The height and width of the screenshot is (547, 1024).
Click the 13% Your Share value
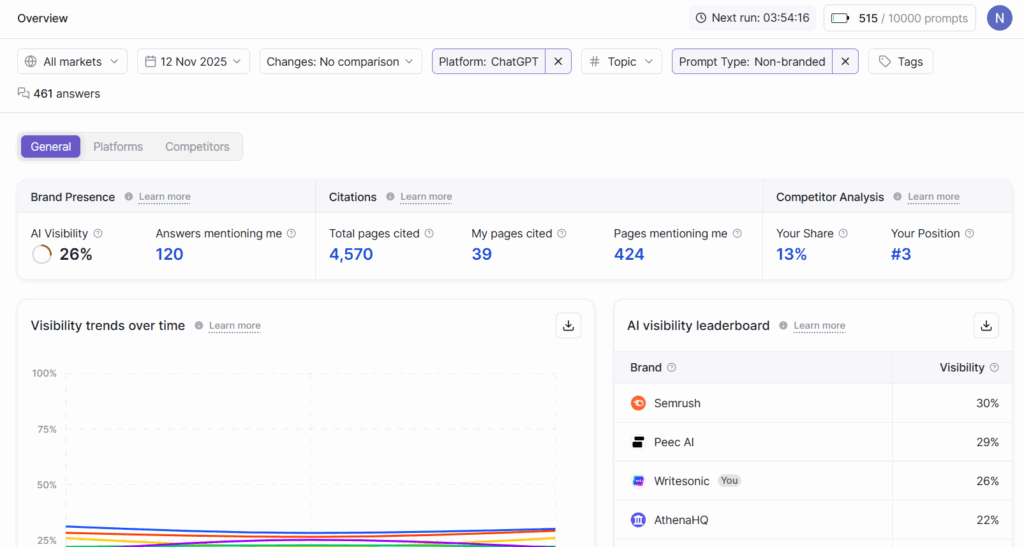tap(792, 255)
